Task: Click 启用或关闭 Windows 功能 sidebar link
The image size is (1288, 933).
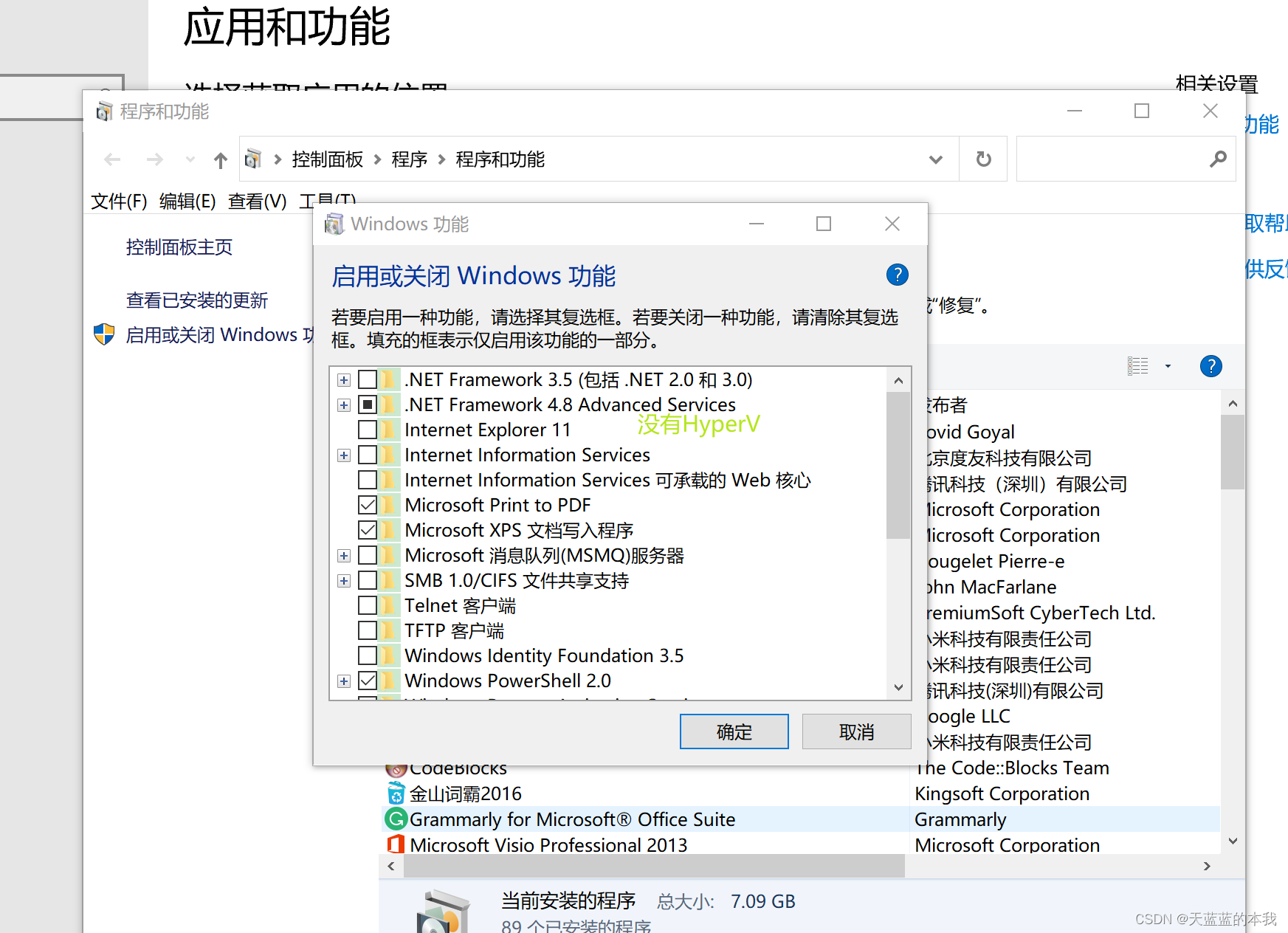Action: (220, 335)
